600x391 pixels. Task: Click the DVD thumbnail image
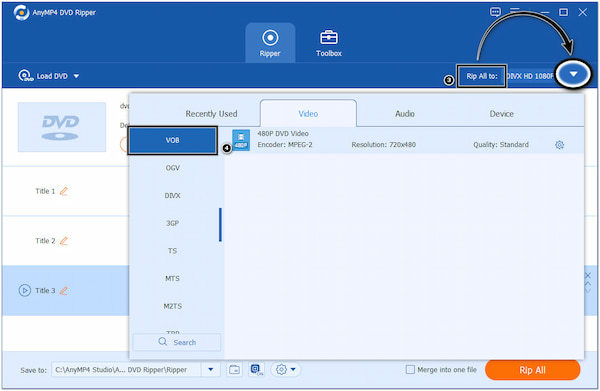(x=62, y=127)
